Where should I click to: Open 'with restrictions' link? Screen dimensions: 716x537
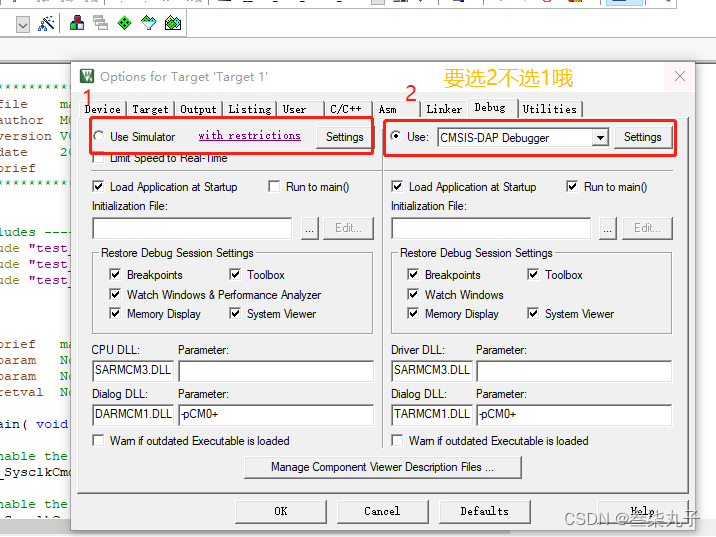pos(249,136)
